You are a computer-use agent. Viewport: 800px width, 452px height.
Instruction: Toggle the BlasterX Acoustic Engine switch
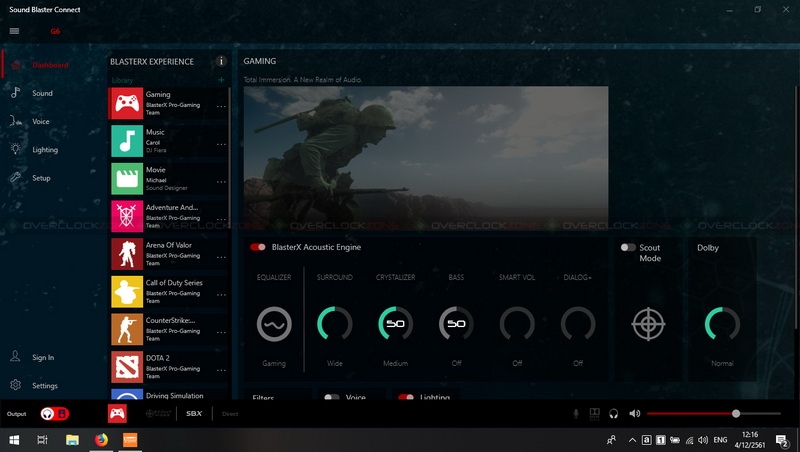[x=258, y=247]
